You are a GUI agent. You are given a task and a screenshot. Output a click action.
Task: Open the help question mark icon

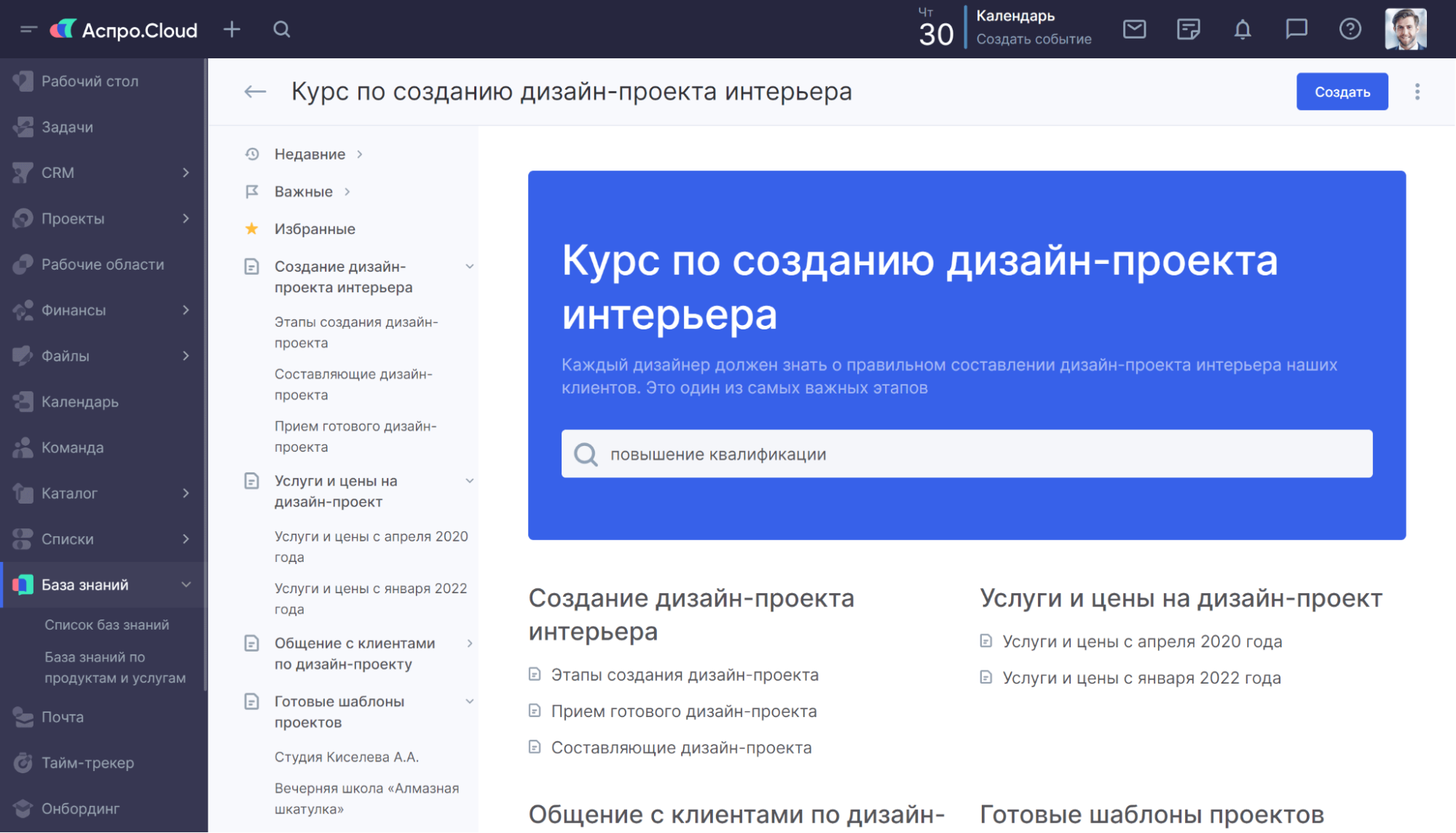1350,29
